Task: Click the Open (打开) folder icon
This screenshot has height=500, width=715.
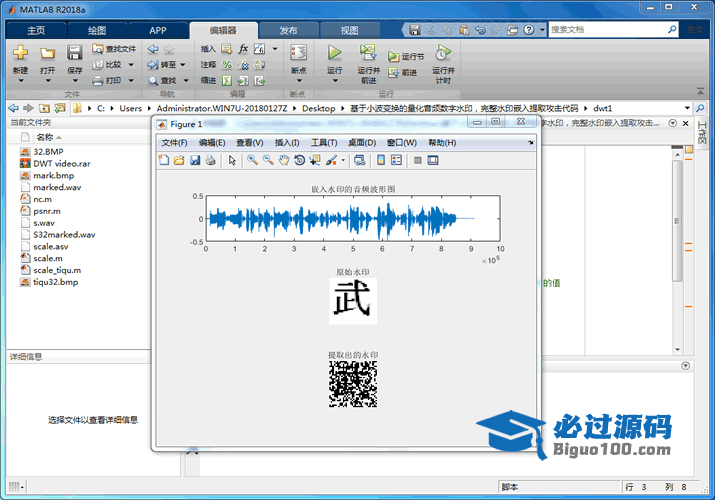Action: coord(47,53)
